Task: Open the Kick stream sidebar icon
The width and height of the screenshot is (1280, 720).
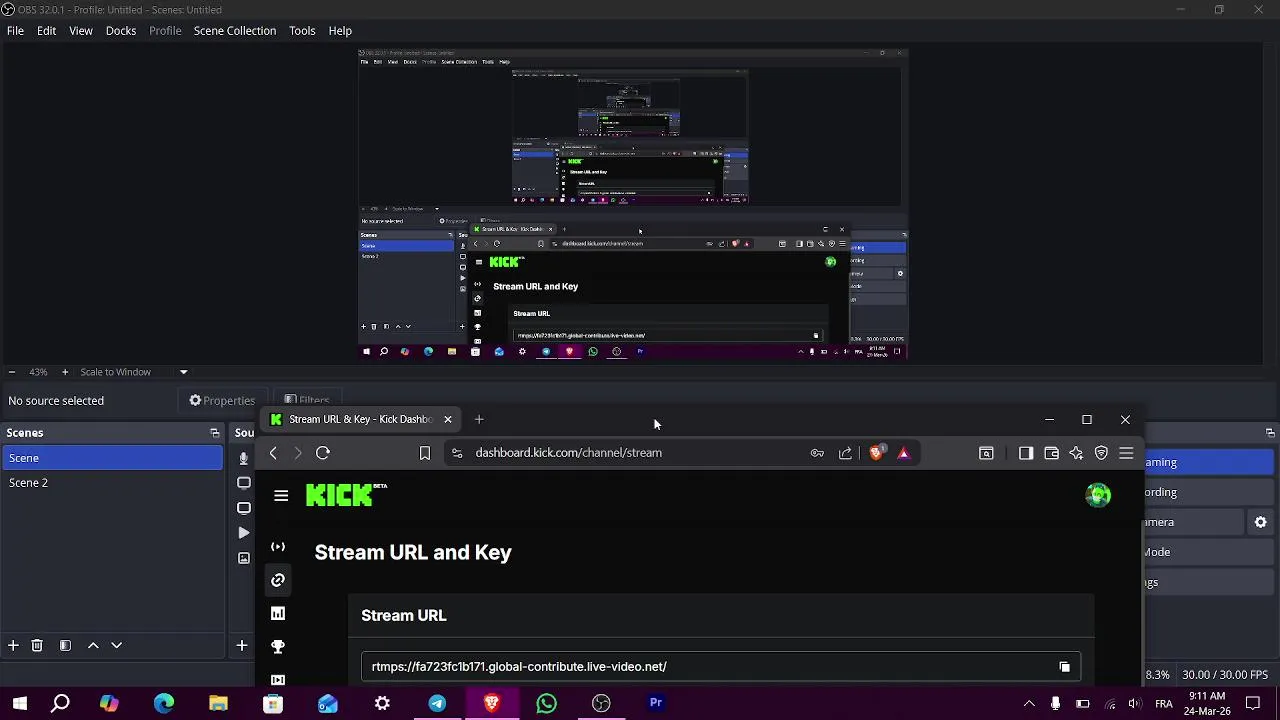Action: [x=278, y=547]
